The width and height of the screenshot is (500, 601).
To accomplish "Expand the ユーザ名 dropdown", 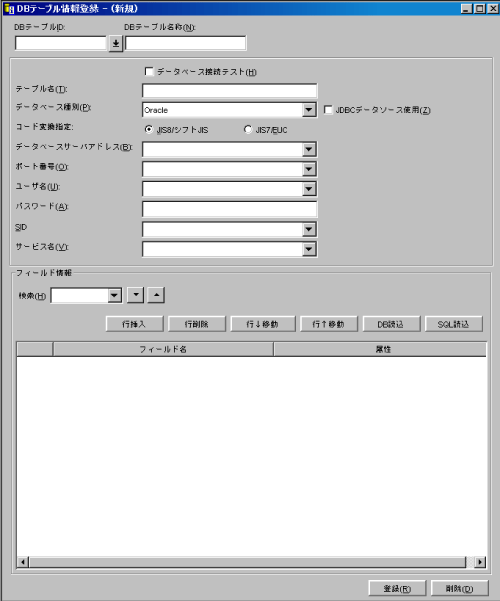I will click(309, 189).
